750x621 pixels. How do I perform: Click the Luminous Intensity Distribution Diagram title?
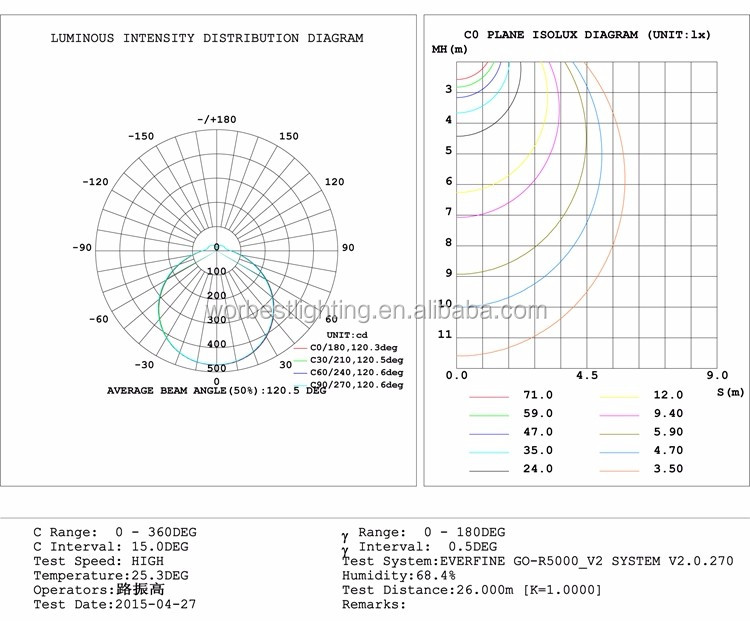coord(207,38)
